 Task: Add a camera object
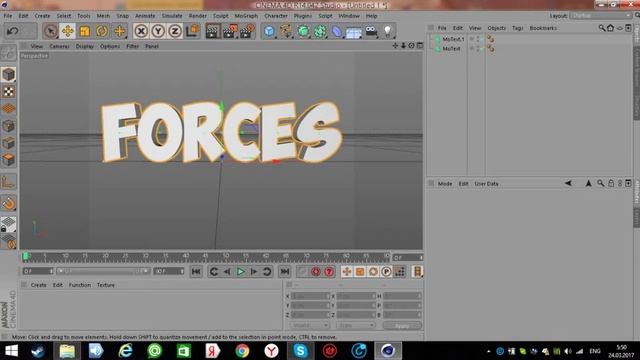point(371,31)
